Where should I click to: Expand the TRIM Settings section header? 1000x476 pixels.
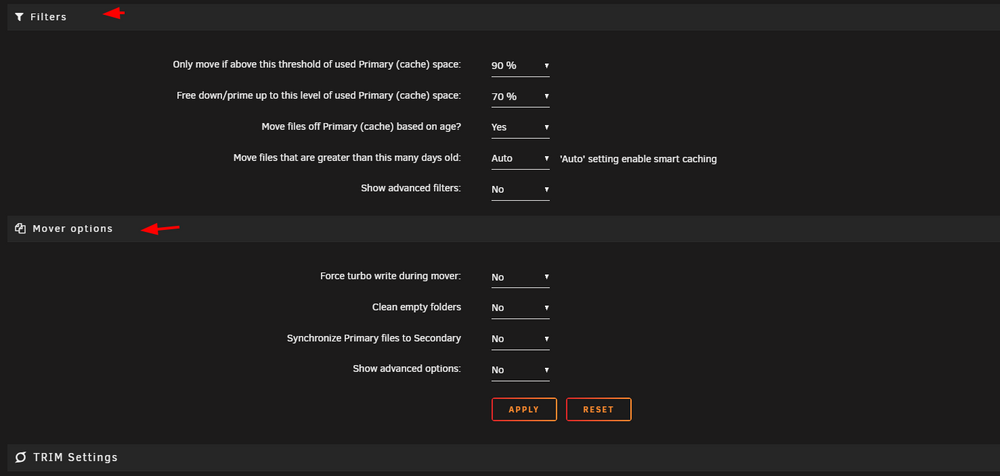pos(500,457)
